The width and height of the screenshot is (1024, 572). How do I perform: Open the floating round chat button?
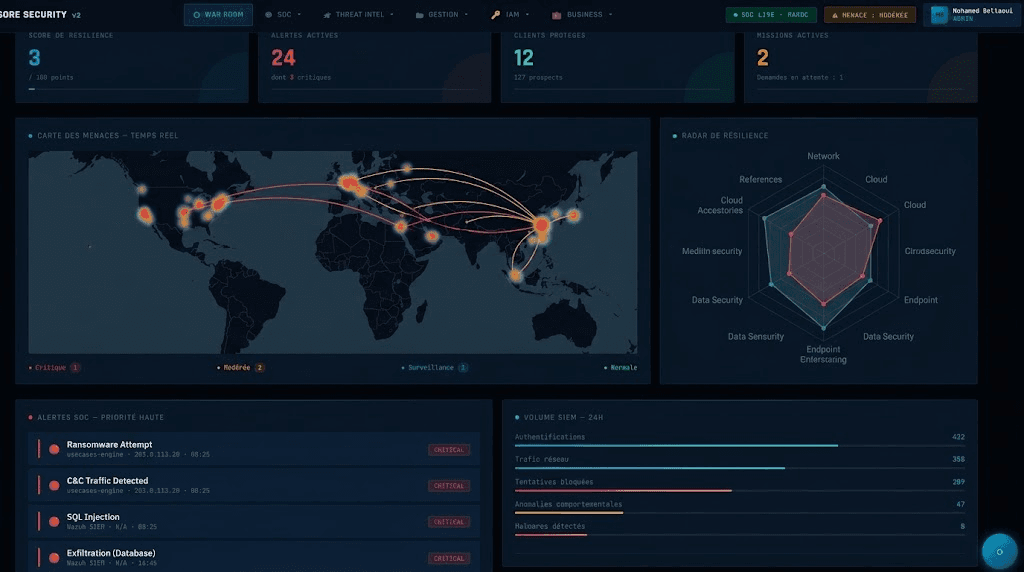pos(999,552)
